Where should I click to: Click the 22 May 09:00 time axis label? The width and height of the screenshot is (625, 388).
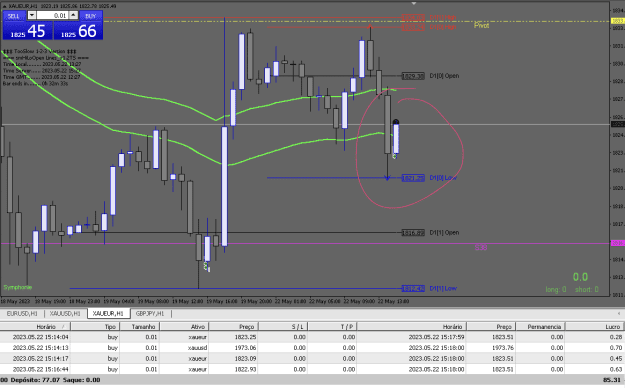(359, 301)
